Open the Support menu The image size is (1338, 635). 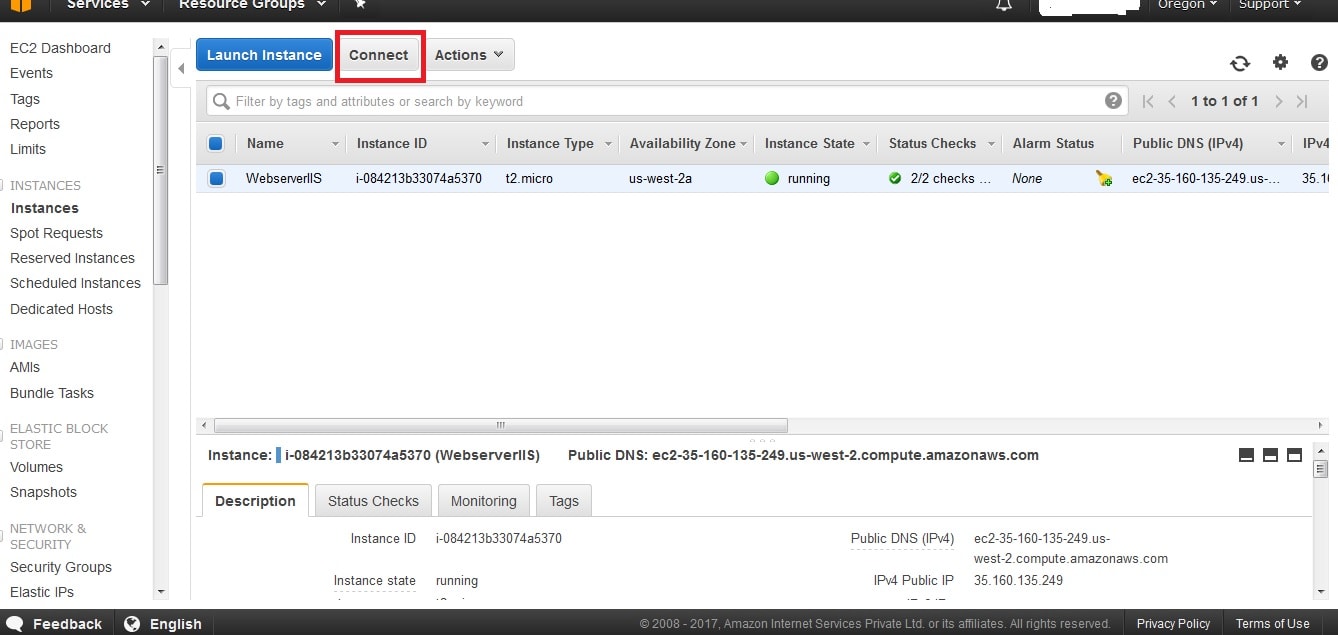pyautogui.click(x=1270, y=5)
